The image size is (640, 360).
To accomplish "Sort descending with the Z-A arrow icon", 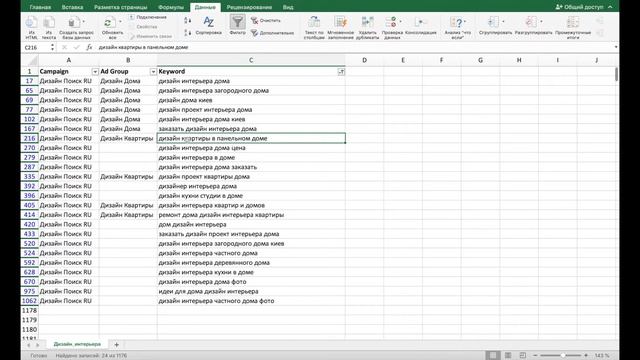I will click(187, 33).
